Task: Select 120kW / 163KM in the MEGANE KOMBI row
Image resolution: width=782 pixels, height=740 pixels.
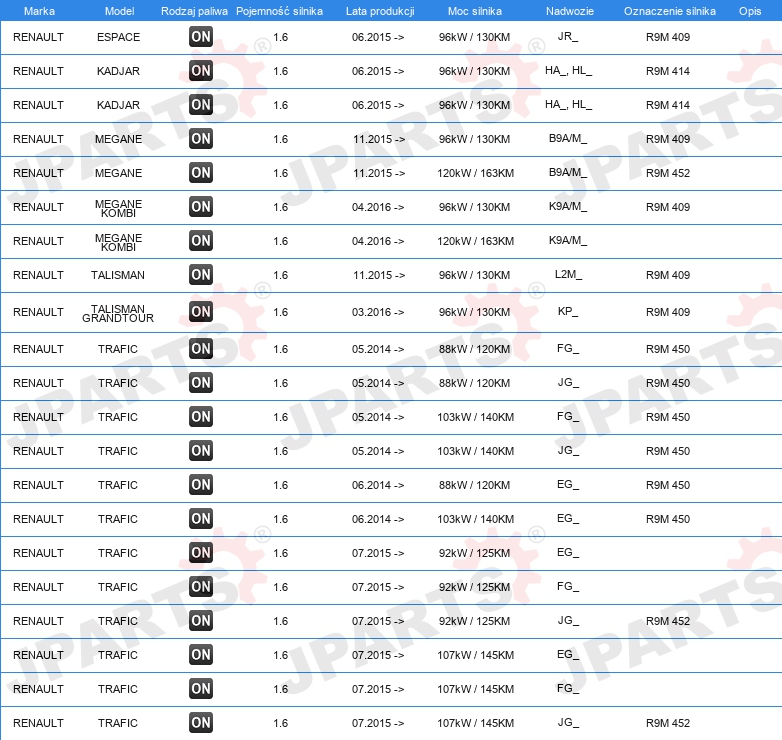Action: [x=475, y=241]
